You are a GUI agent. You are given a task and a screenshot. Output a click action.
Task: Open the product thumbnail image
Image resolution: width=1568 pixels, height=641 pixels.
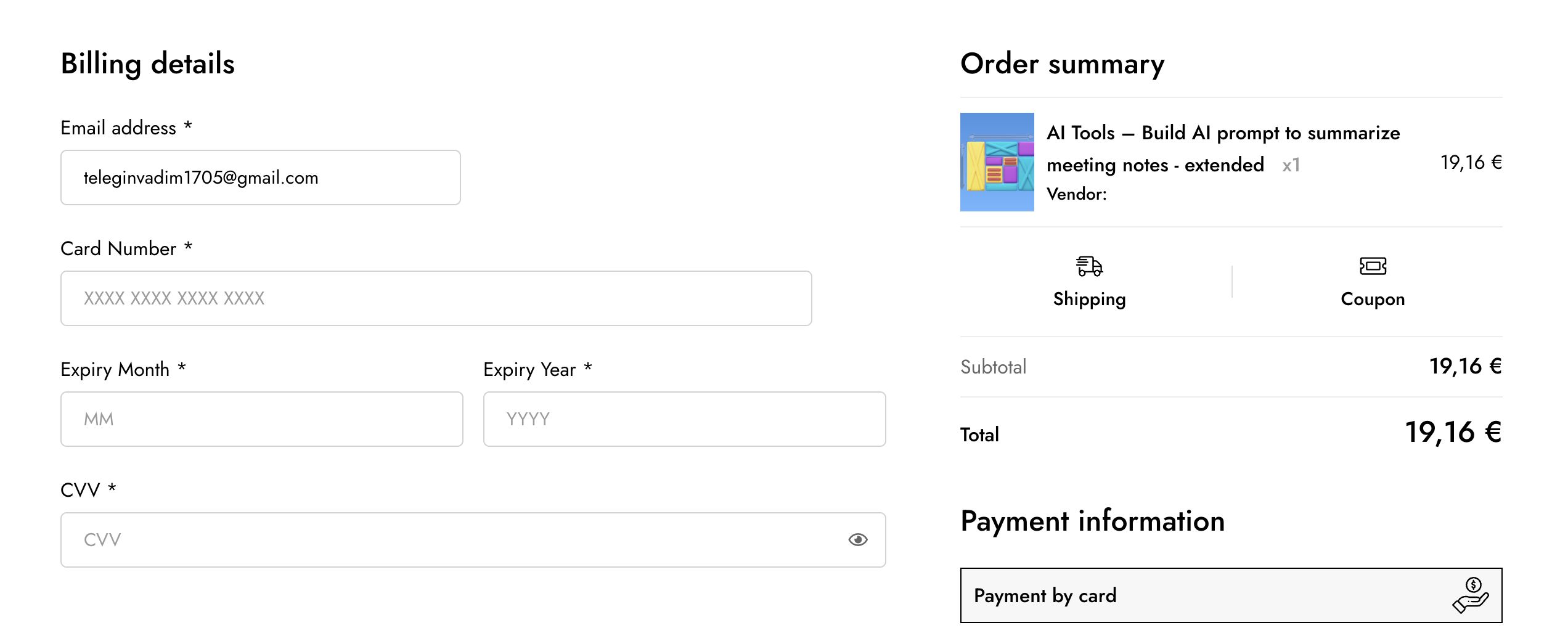pos(997,162)
